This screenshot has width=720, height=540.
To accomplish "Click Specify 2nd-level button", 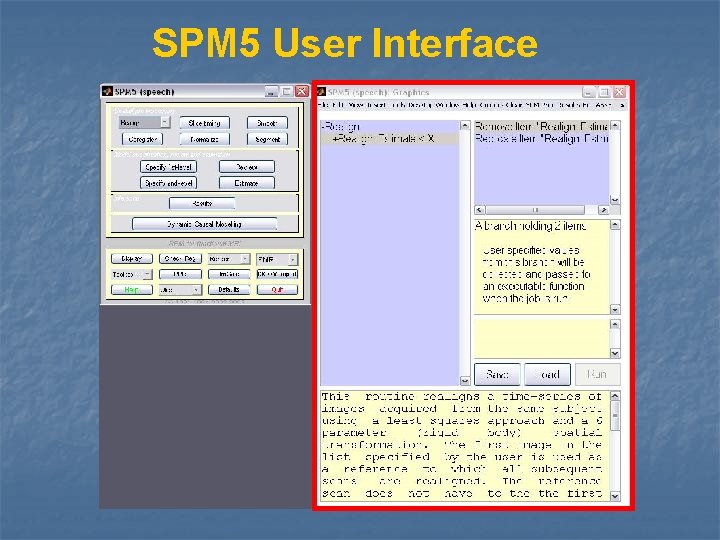I will 169,183.
